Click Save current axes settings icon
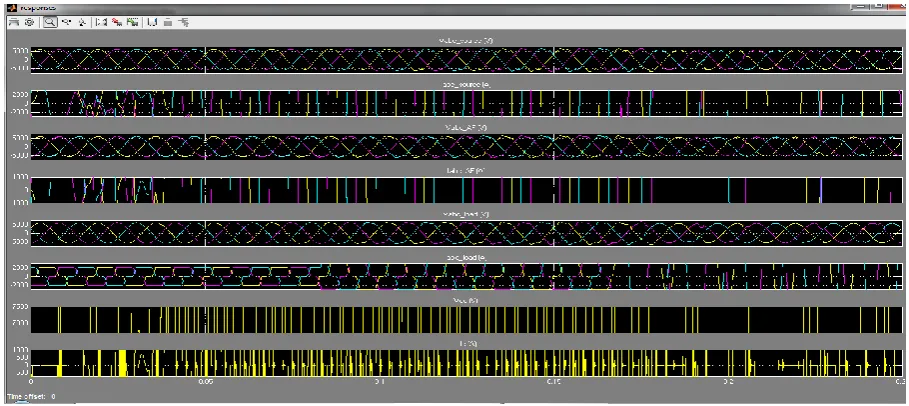 117,22
